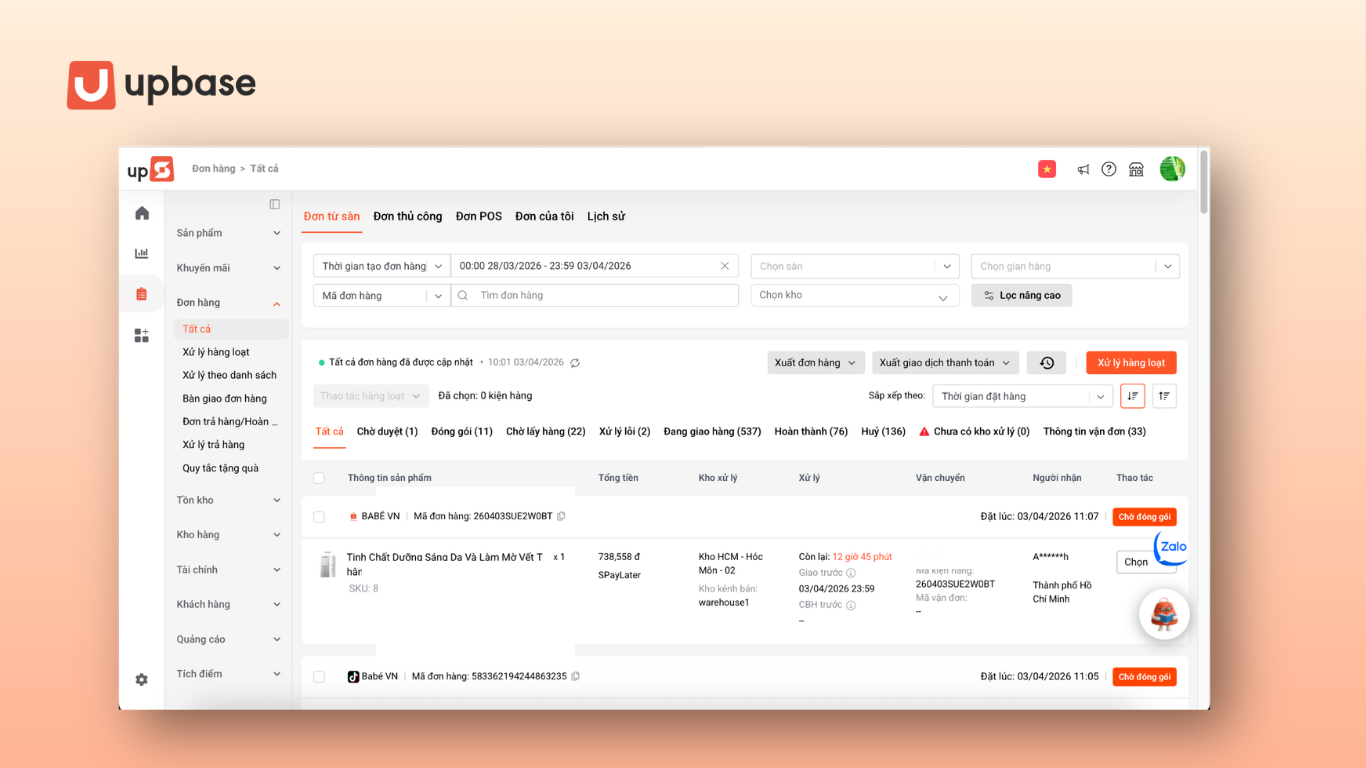Click the orange Xử lý hàng loạt button
The width and height of the screenshot is (1366, 768).
(1131, 363)
